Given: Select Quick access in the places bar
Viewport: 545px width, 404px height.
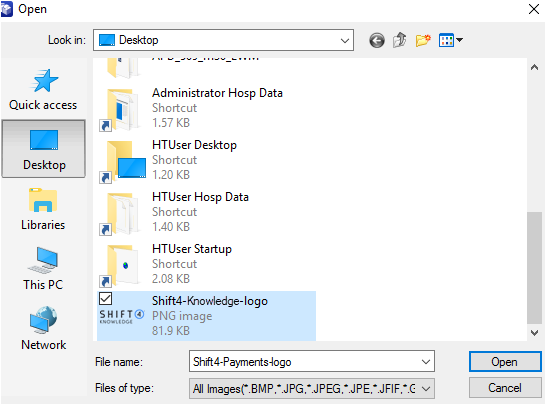Looking at the screenshot, I should point(43,89).
